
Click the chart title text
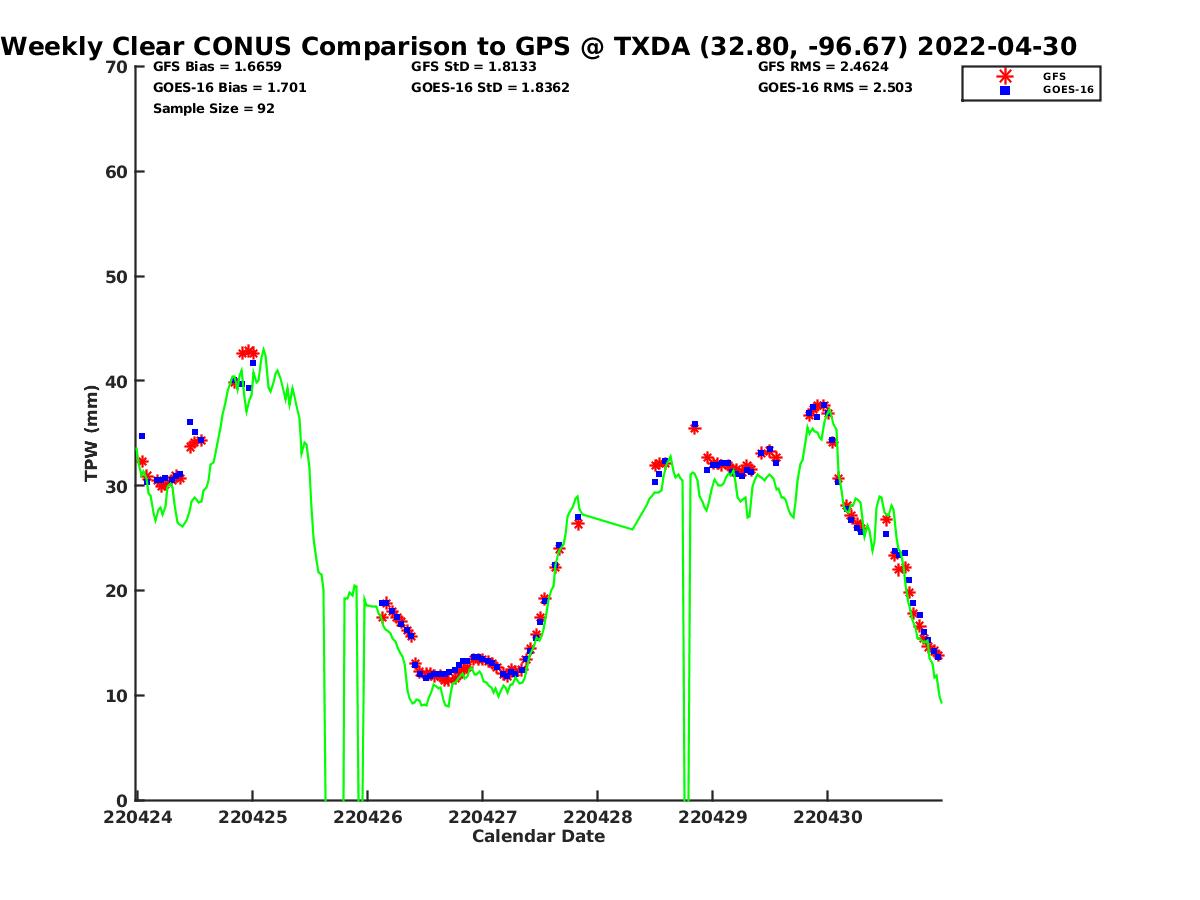[539, 46]
